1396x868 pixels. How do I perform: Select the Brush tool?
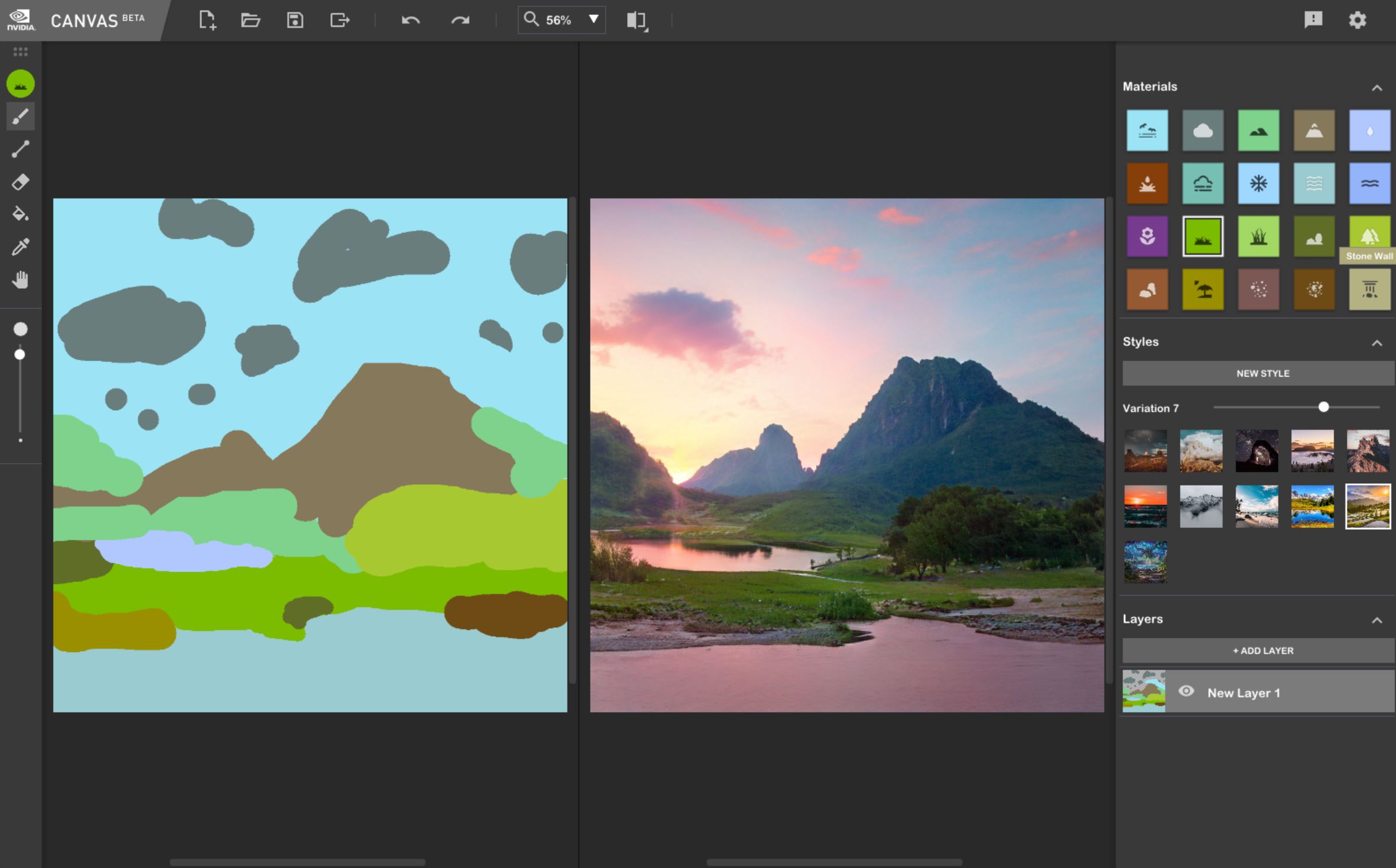coord(20,117)
